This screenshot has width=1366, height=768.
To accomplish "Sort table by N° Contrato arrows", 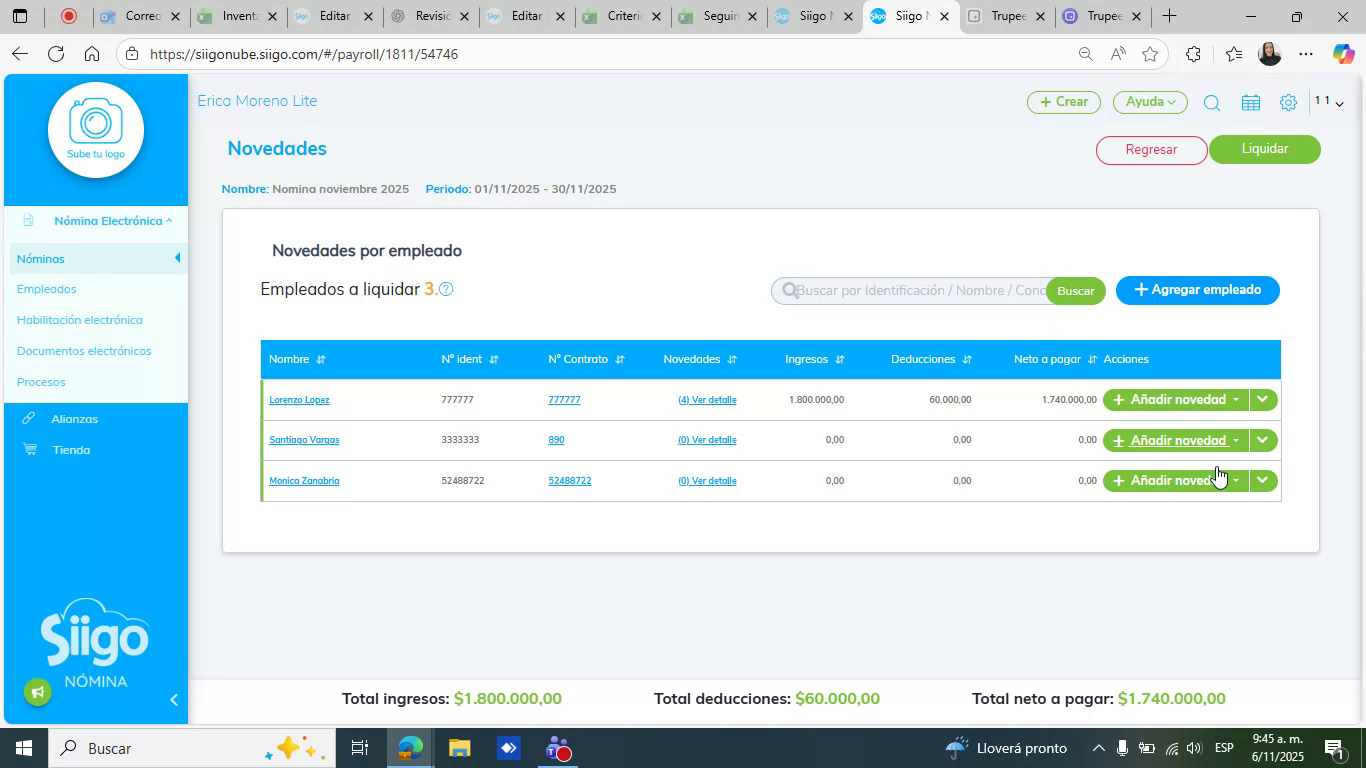I will (x=620, y=360).
